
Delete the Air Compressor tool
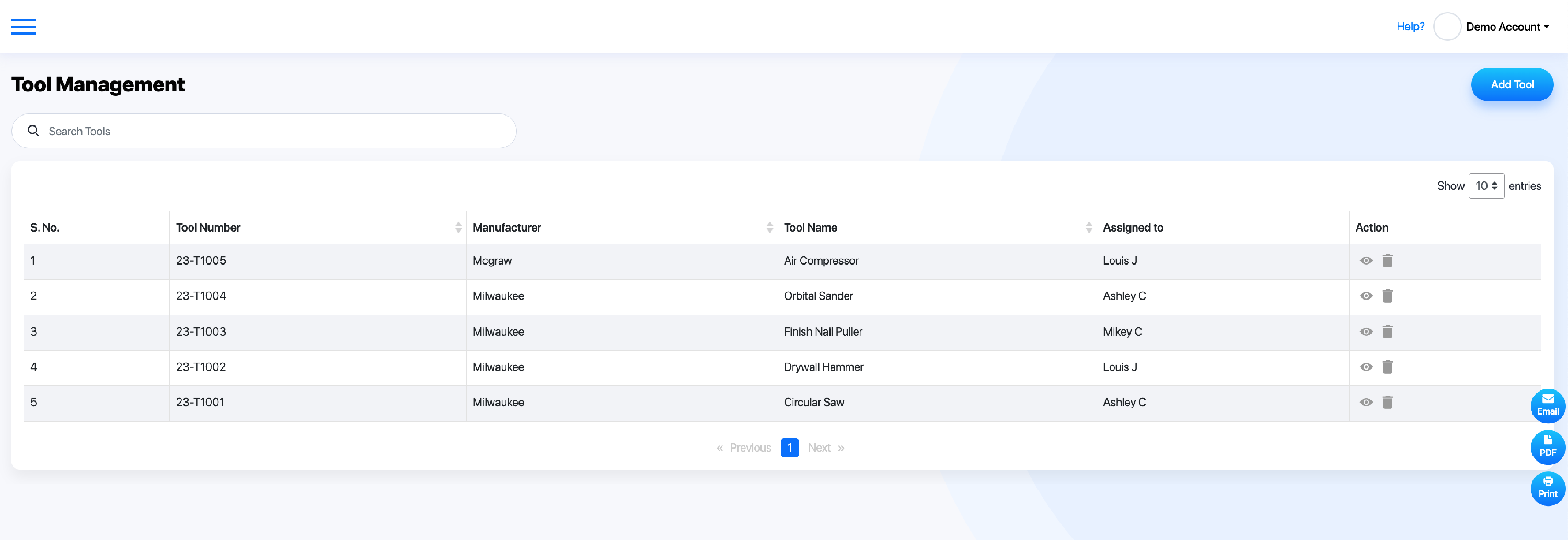tap(1387, 260)
